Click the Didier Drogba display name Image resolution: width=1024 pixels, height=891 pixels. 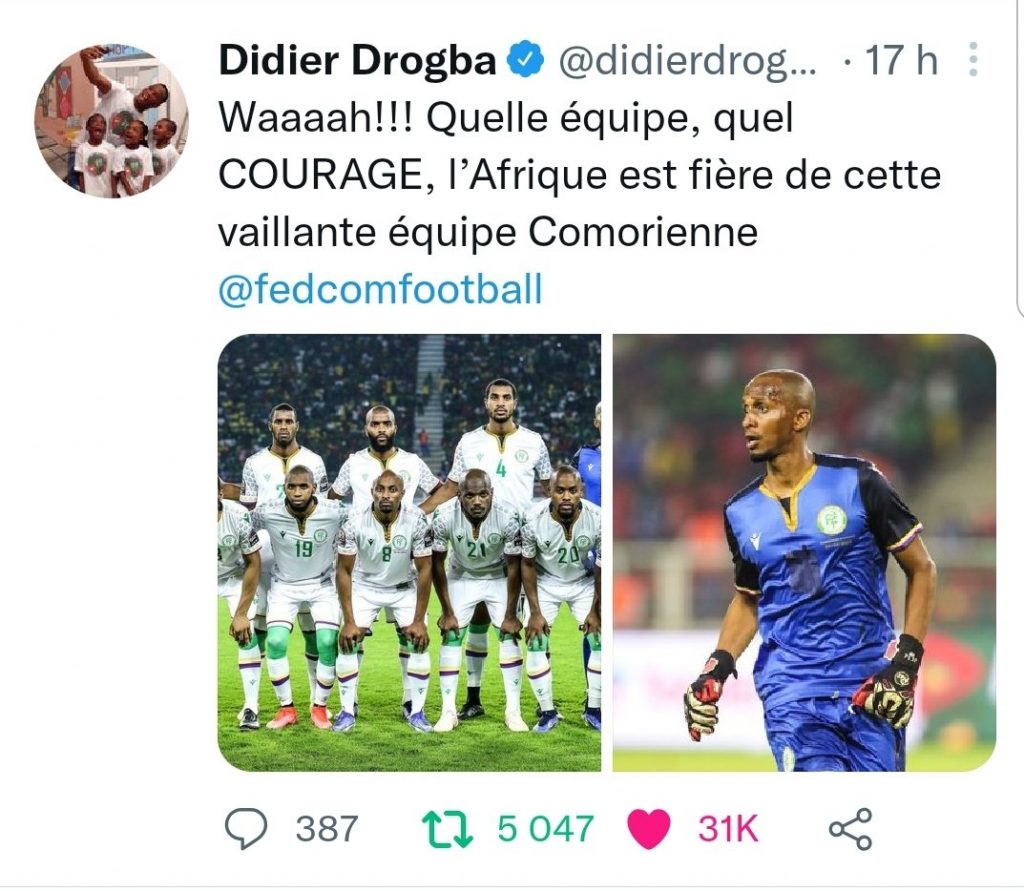pos(358,60)
